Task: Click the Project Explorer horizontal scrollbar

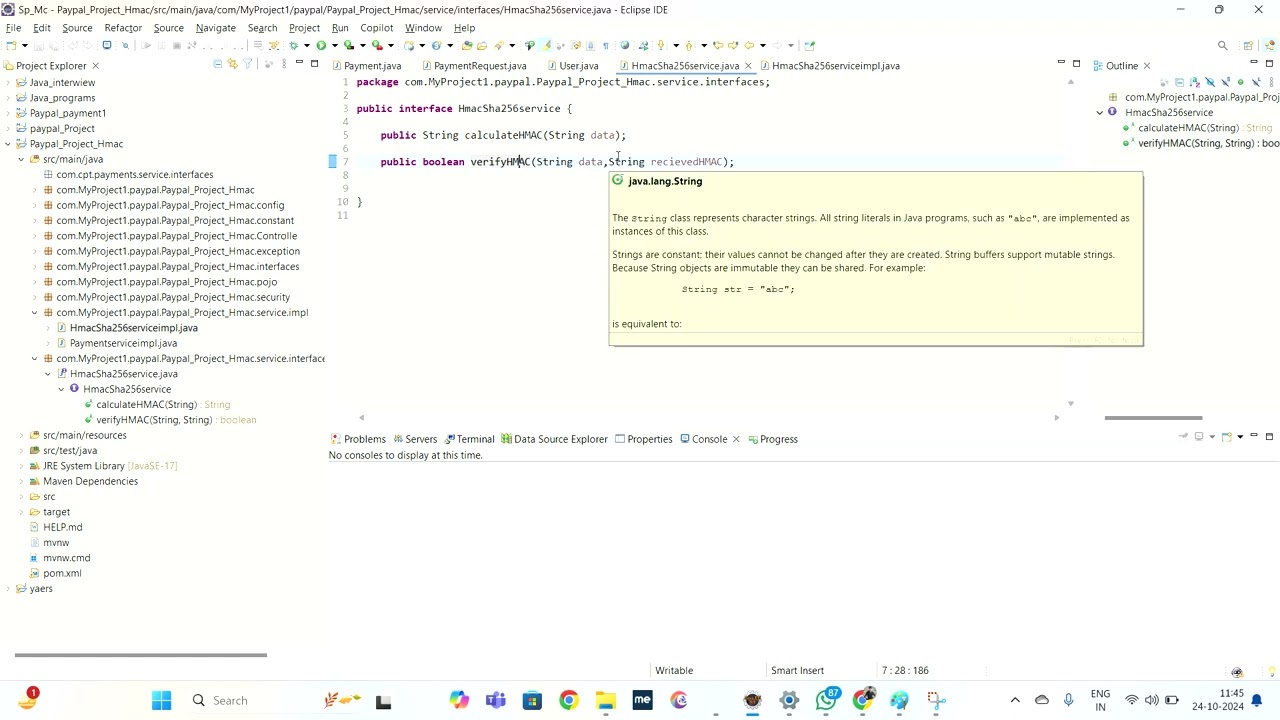Action: click(x=140, y=655)
